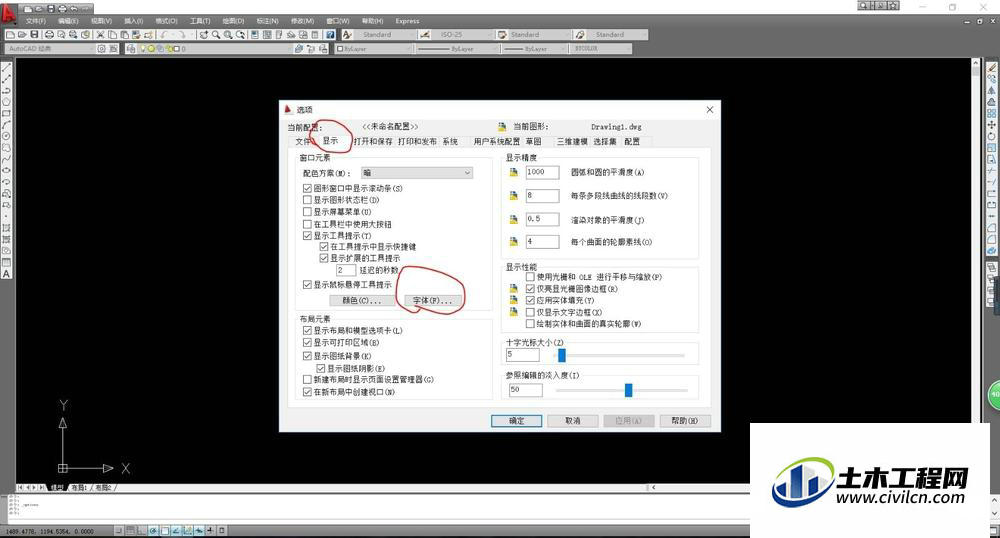Image resolution: width=1000 pixels, height=538 pixels.
Task: Open the DesignCenter icon
Action: 267,34
